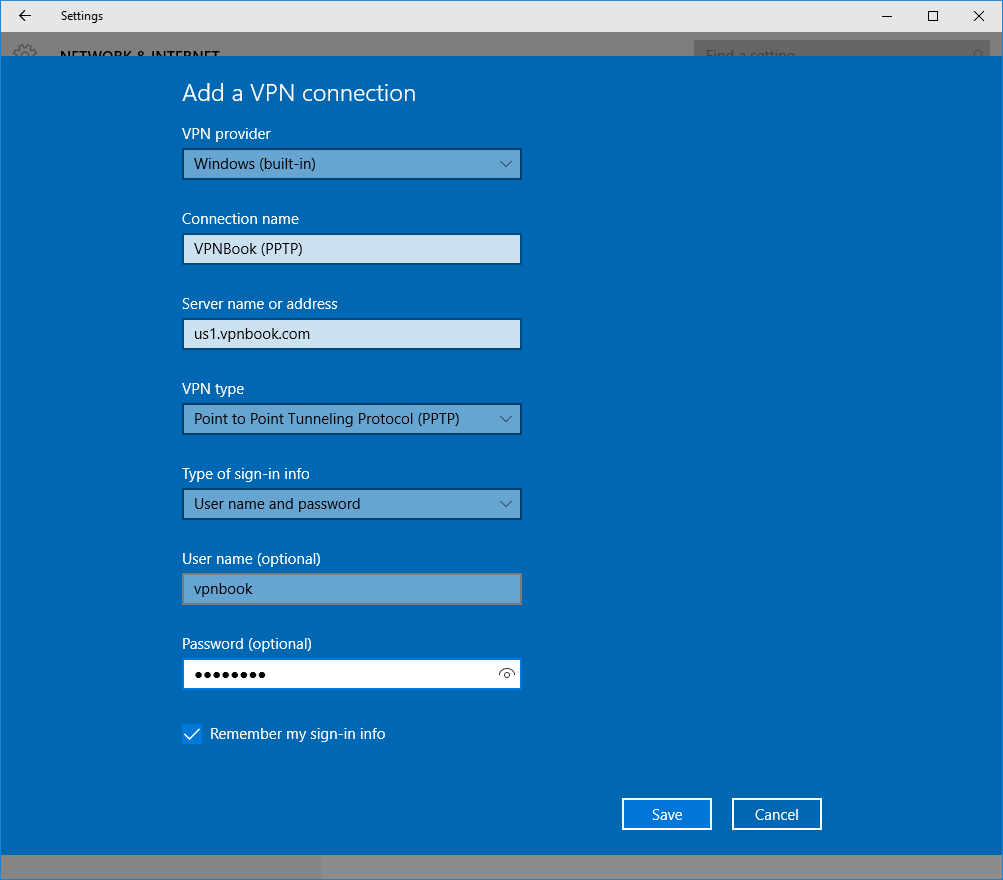Click the search magnifier in Find a setting
The image size is (1003, 880).
pyautogui.click(x=978, y=53)
